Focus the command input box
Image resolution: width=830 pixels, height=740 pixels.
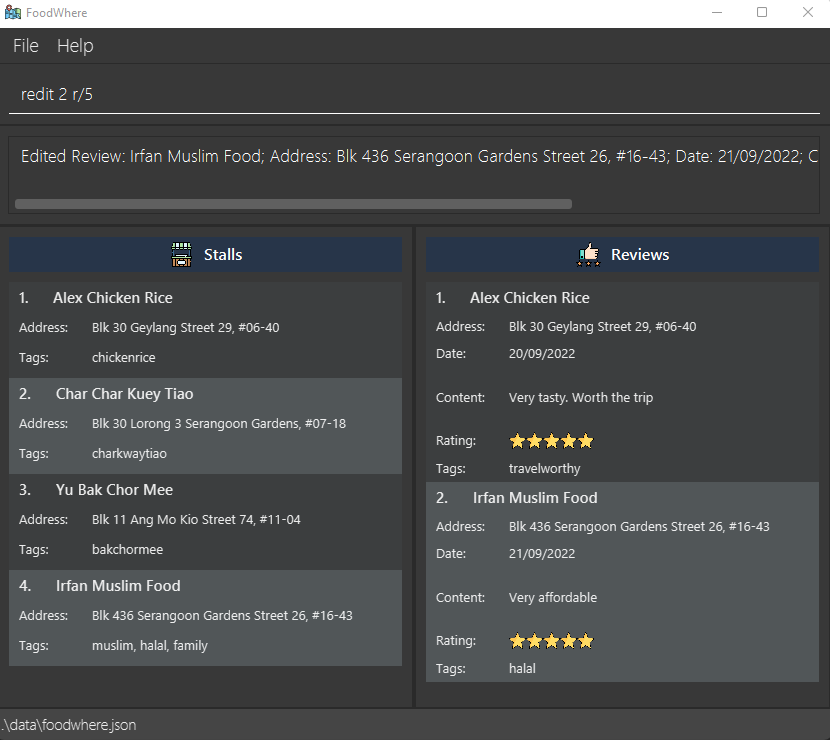[414, 95]
